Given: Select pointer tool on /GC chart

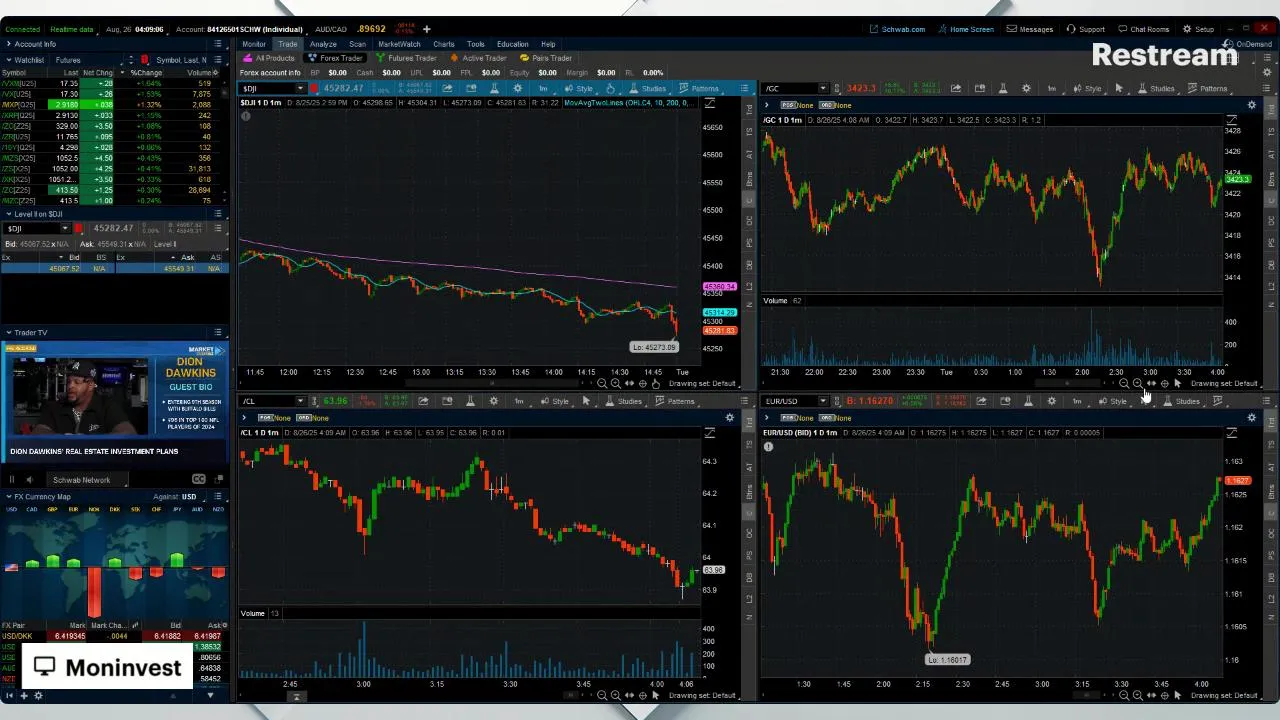Looking at the screenshot, I should 1119,88.
